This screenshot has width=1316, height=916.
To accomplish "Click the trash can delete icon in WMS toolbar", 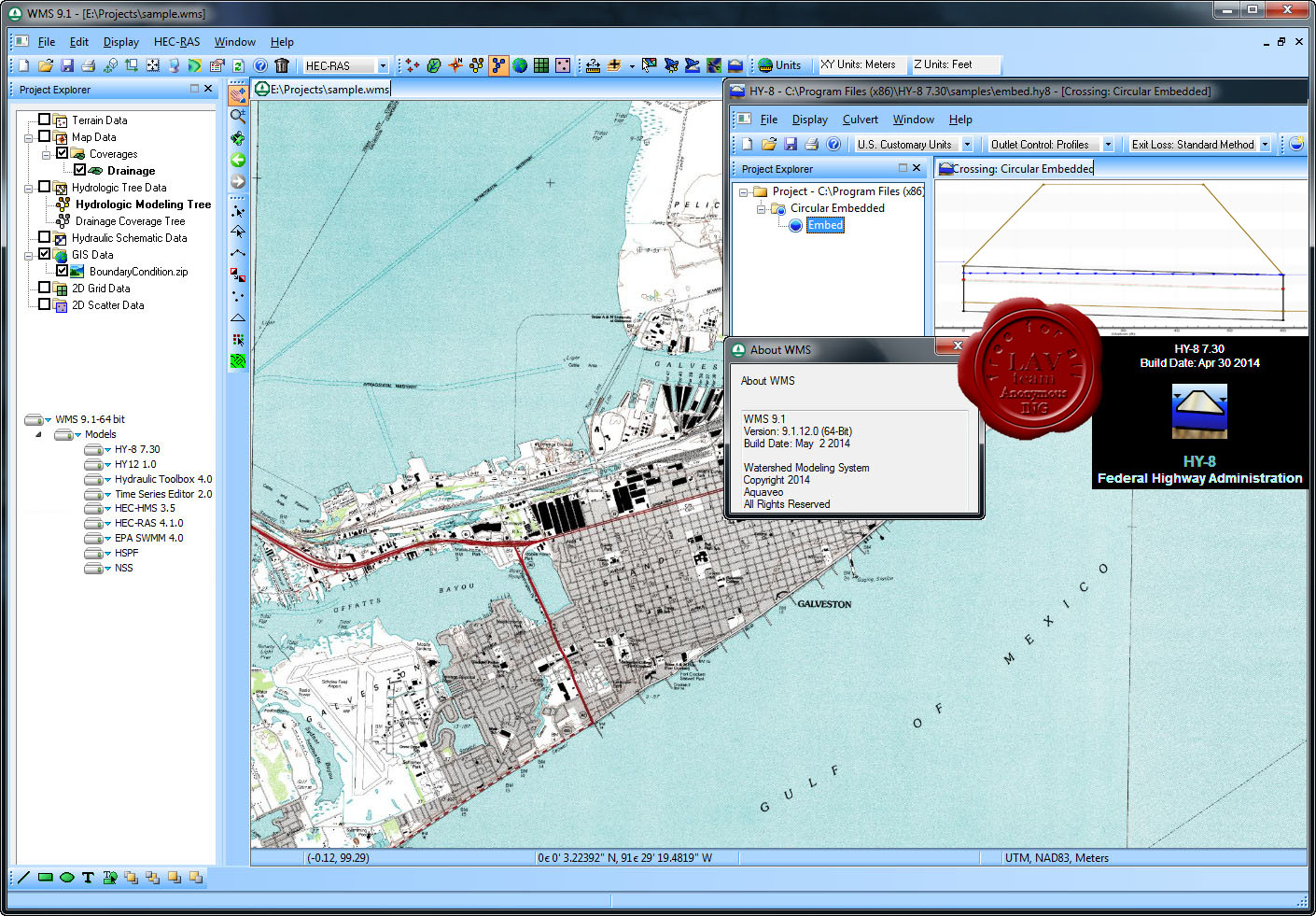I will [282, 65].
